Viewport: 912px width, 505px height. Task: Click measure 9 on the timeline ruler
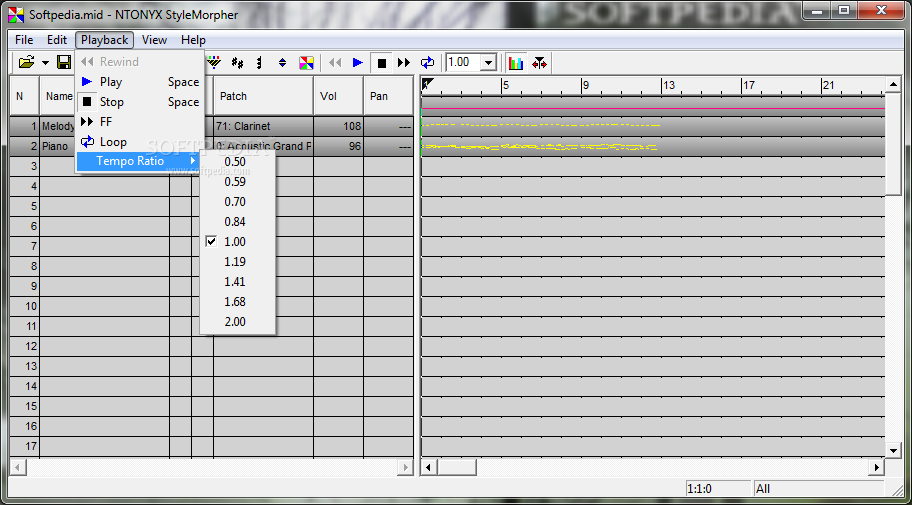click(585, 86)
